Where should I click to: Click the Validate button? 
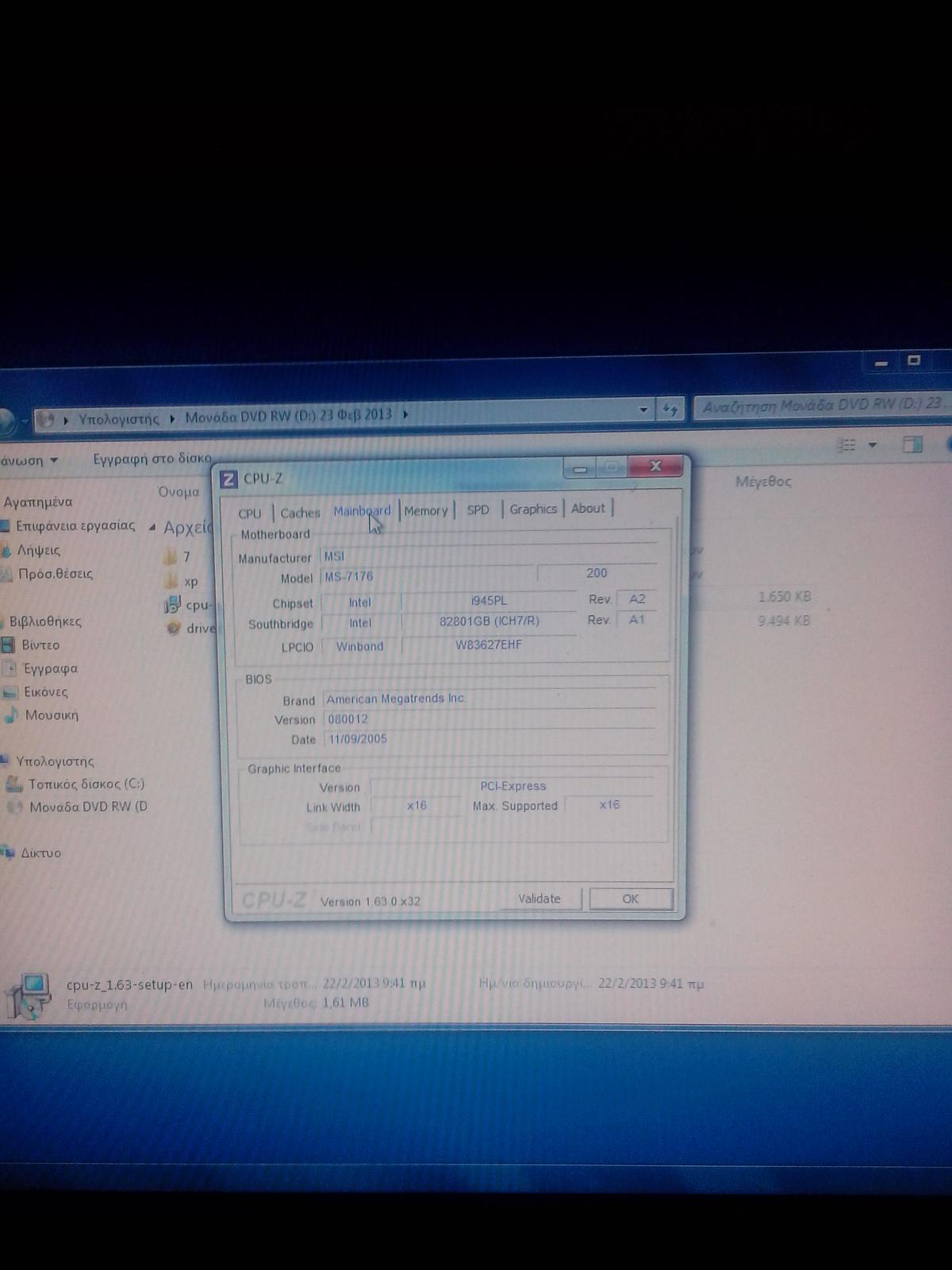[539, 899]
